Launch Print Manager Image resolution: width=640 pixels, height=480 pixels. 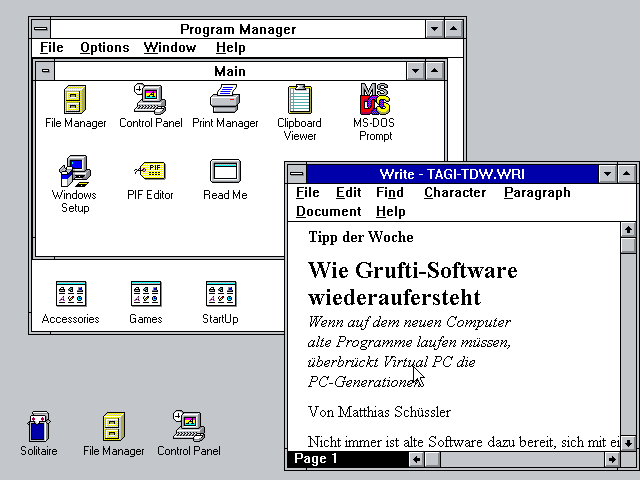click(225, 100)
